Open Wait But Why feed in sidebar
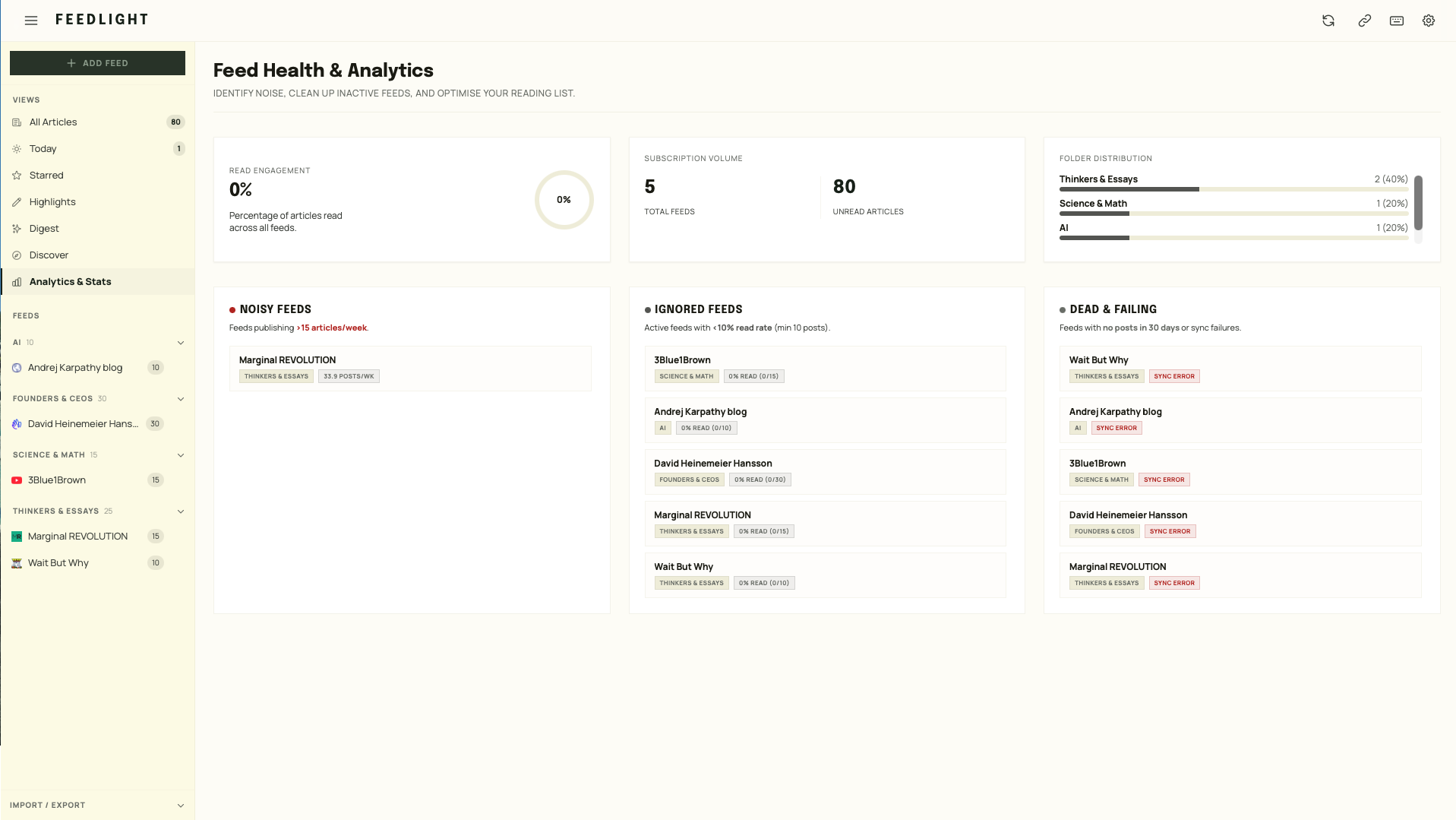The height and width of the screenshot is (820, 1456). click(97, 563)
